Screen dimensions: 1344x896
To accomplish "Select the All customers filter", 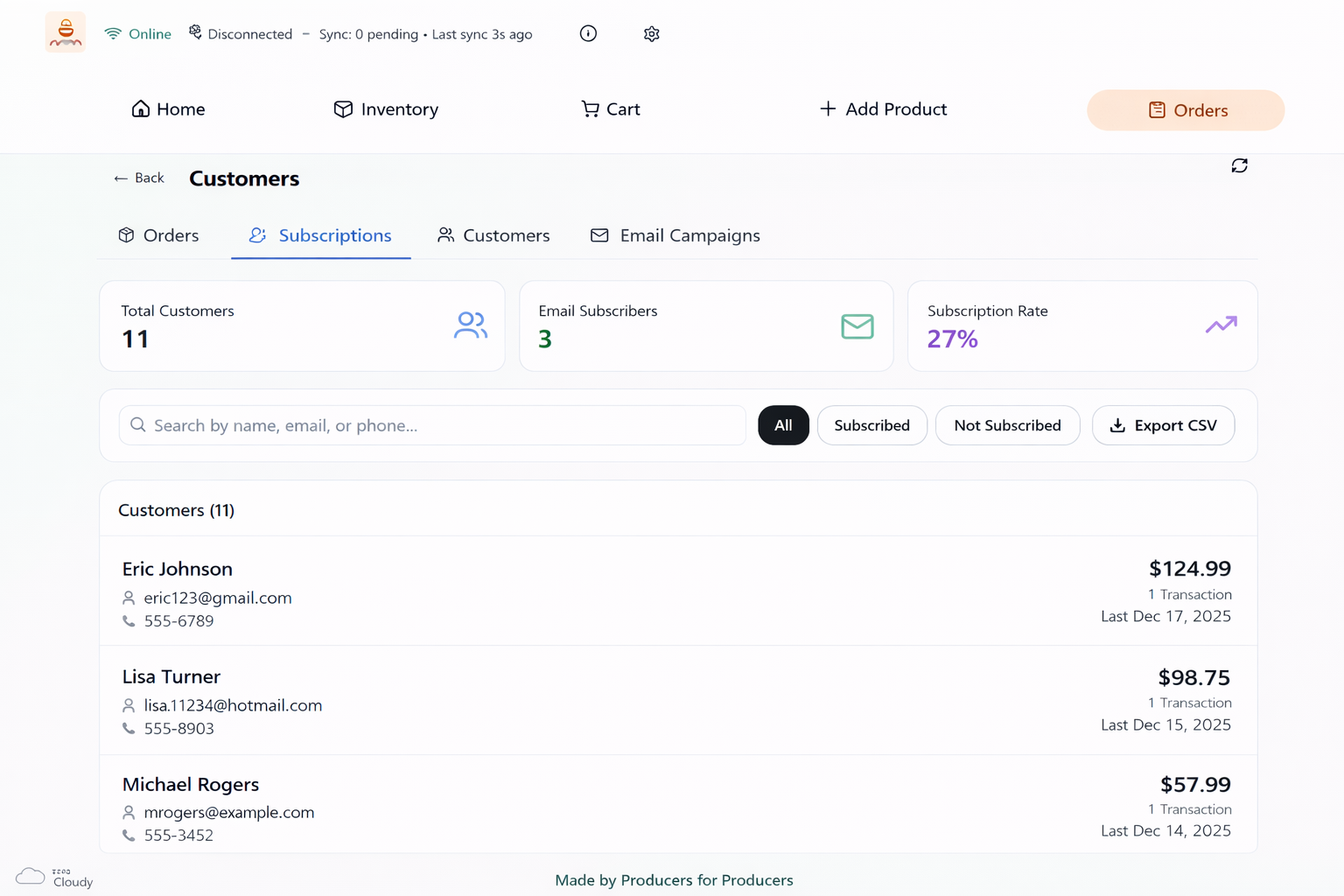I will click(x=783, y=425).
